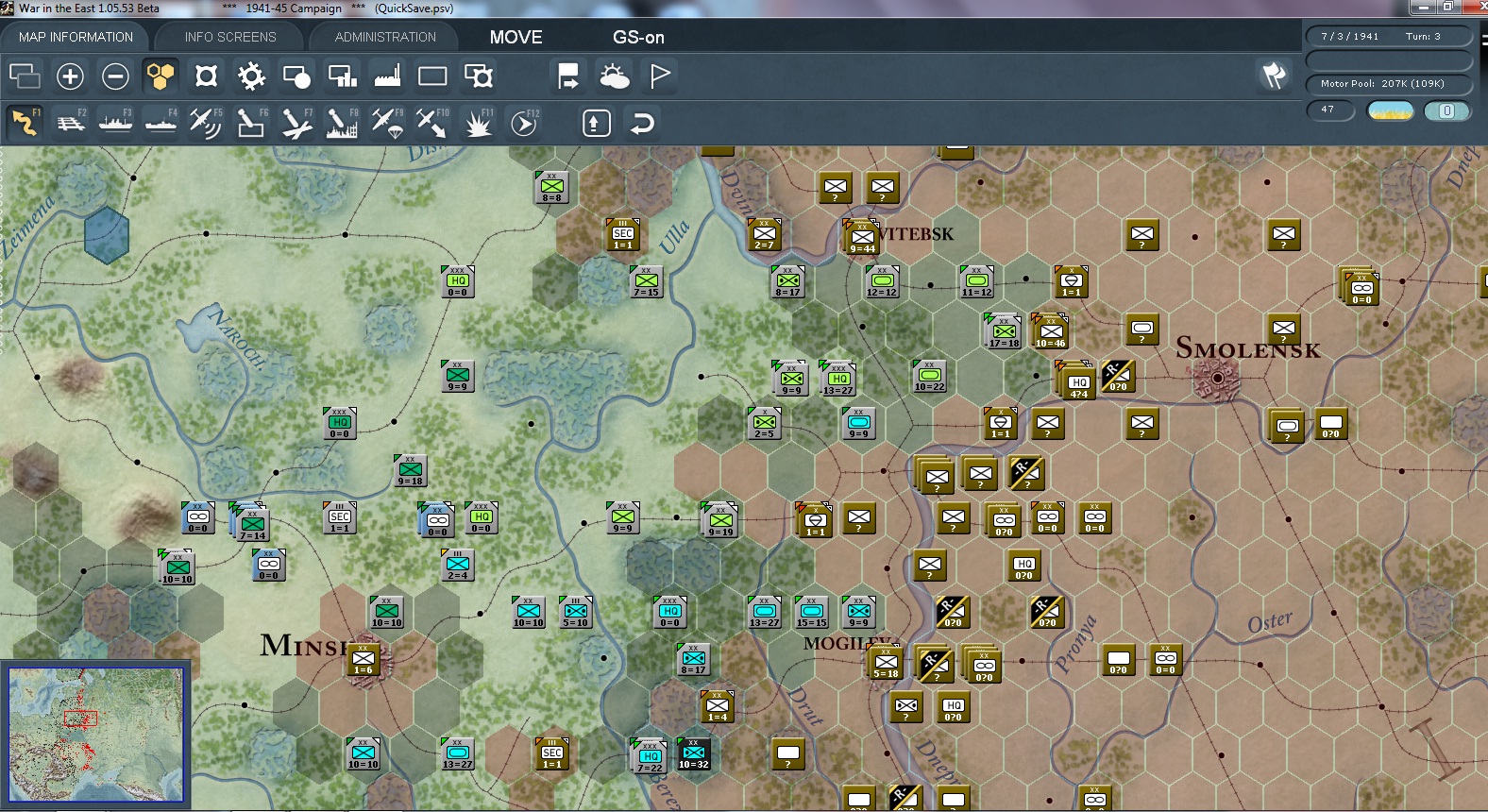Select F5 air recon mode

click(x=206, y=123)
